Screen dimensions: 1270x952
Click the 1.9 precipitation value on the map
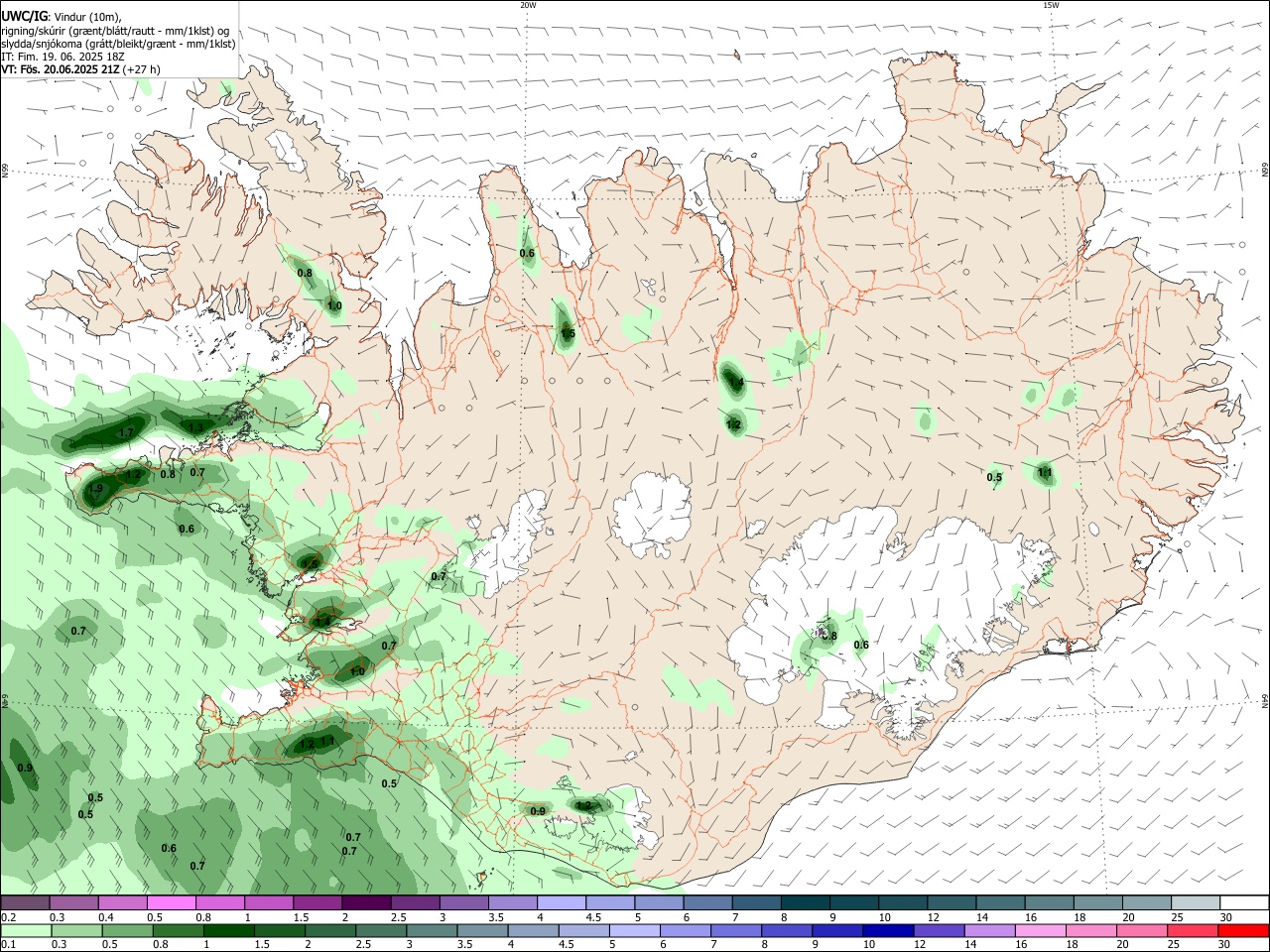pyautogui.click(x=95, y=489)
